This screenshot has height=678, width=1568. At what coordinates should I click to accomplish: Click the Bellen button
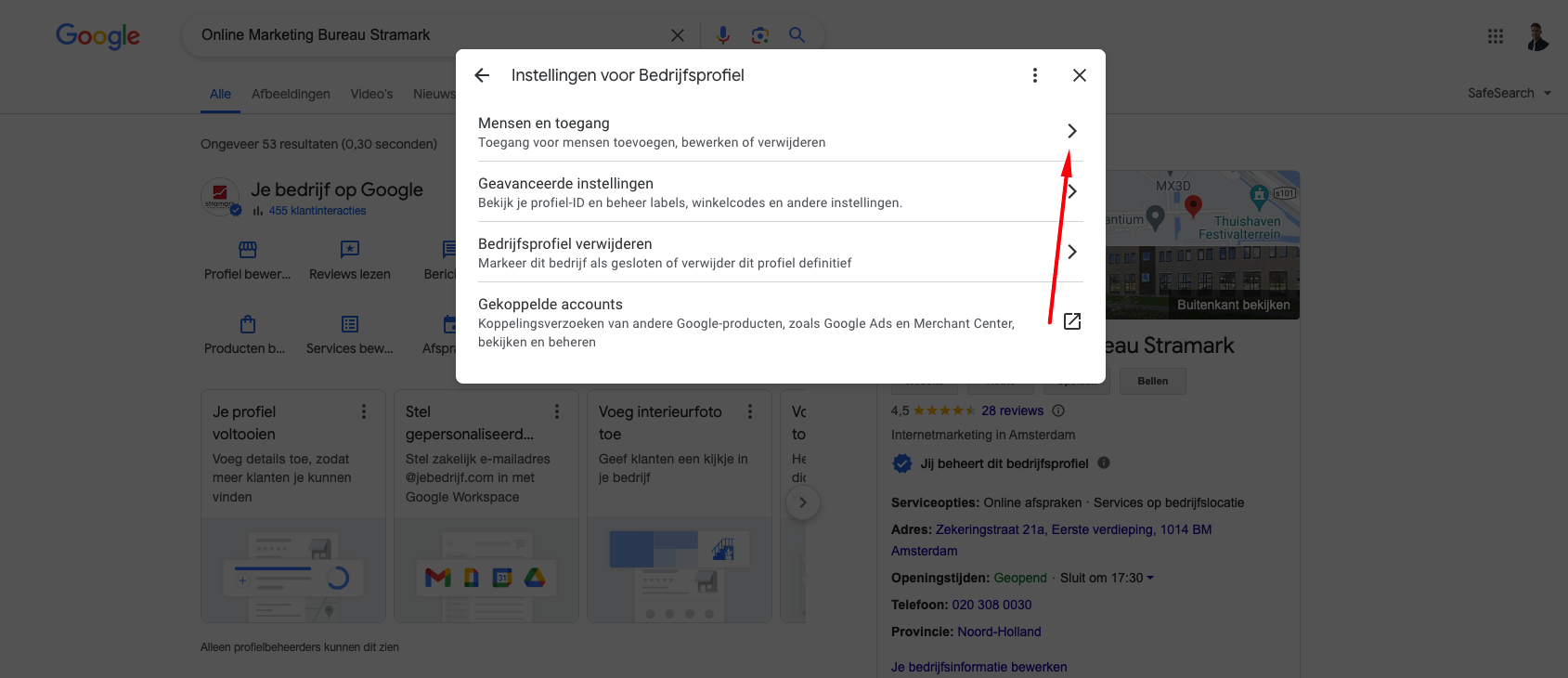coord(1153,381)
